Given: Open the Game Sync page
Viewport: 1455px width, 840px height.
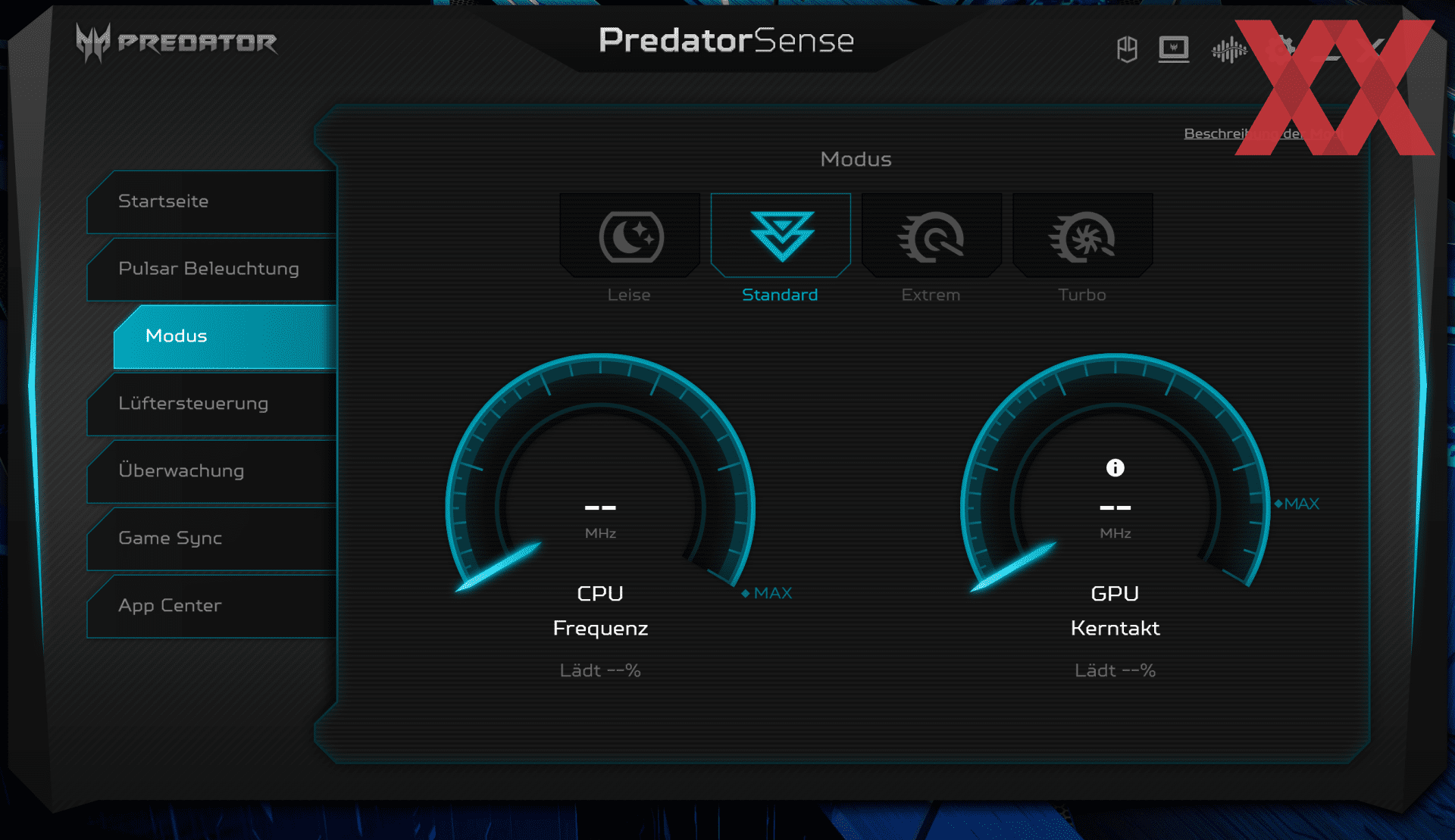Looking at the screenshot, I should (212, 539).
